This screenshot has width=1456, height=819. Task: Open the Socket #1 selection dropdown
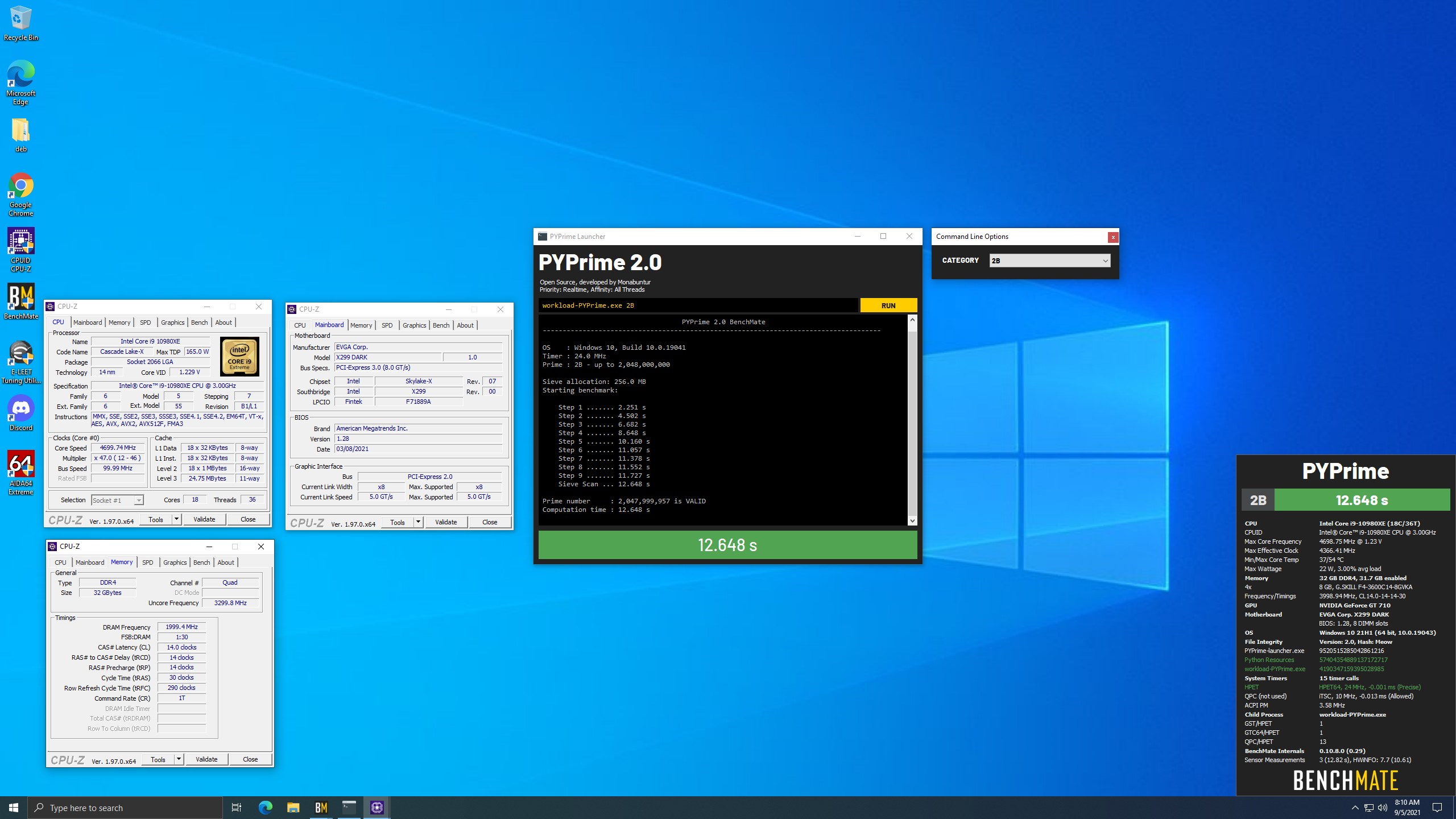pos(118,500)
